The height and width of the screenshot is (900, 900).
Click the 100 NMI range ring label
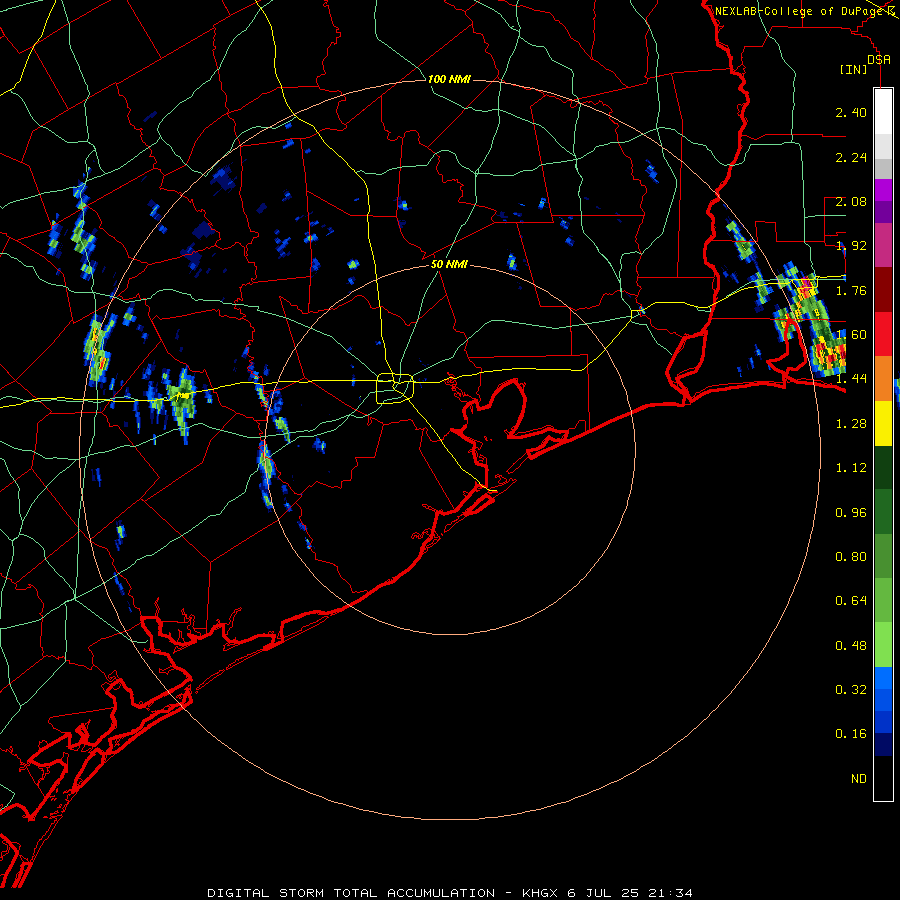449,79
